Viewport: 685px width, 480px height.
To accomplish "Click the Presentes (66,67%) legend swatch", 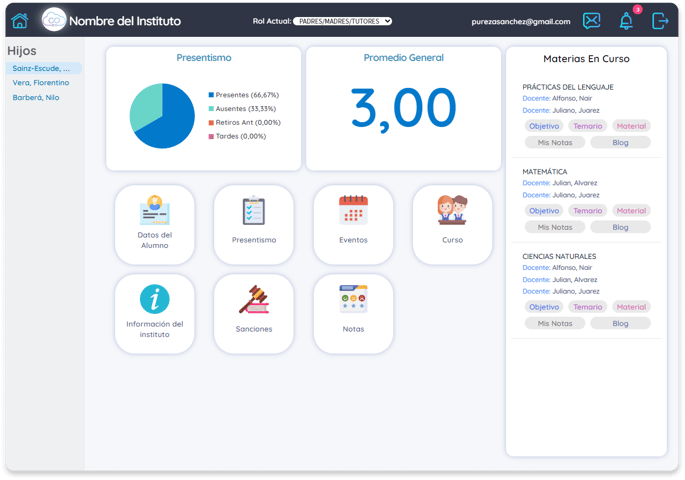I will (x=211, y=95).
